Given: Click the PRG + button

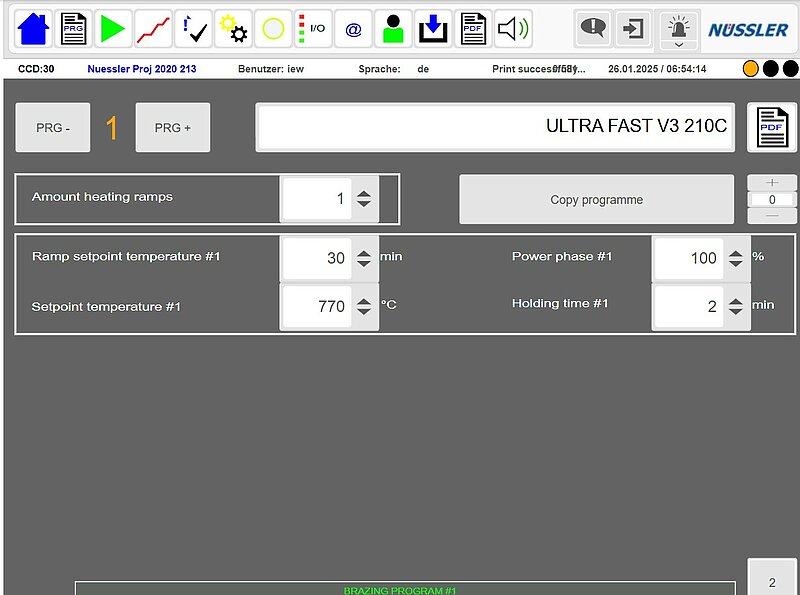Looking at the screenshot, I should click(173, 128).
